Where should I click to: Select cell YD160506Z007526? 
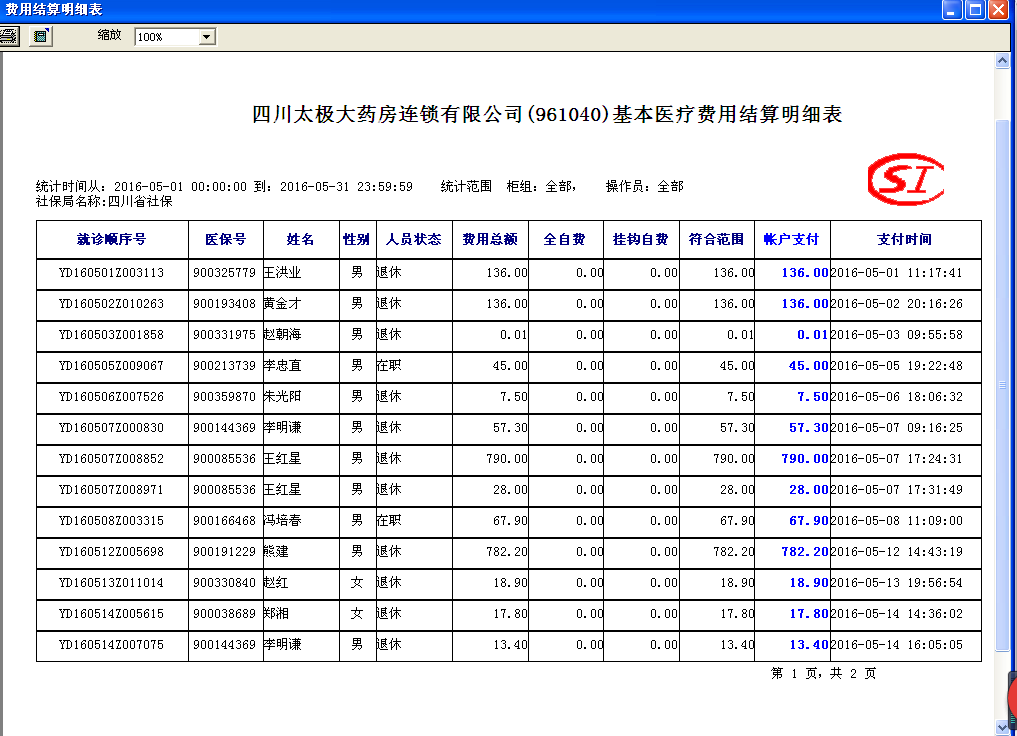click(112, 397)
